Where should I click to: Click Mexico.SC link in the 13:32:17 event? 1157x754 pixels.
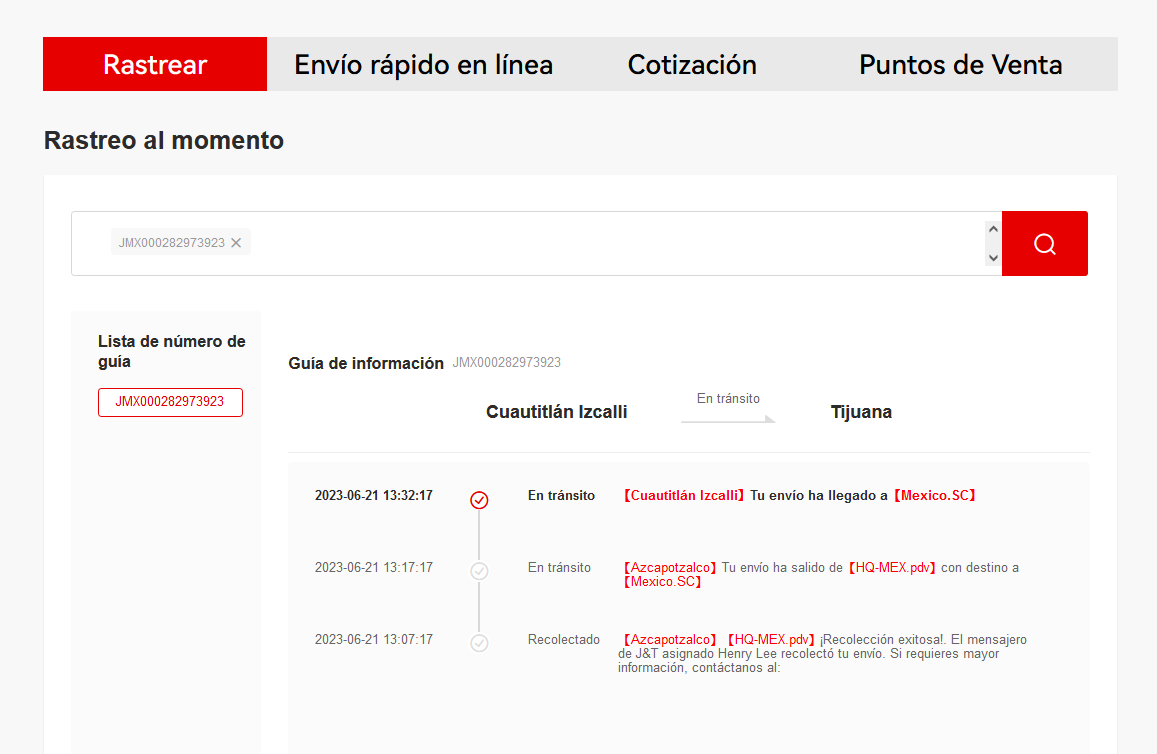click(935, 495)
